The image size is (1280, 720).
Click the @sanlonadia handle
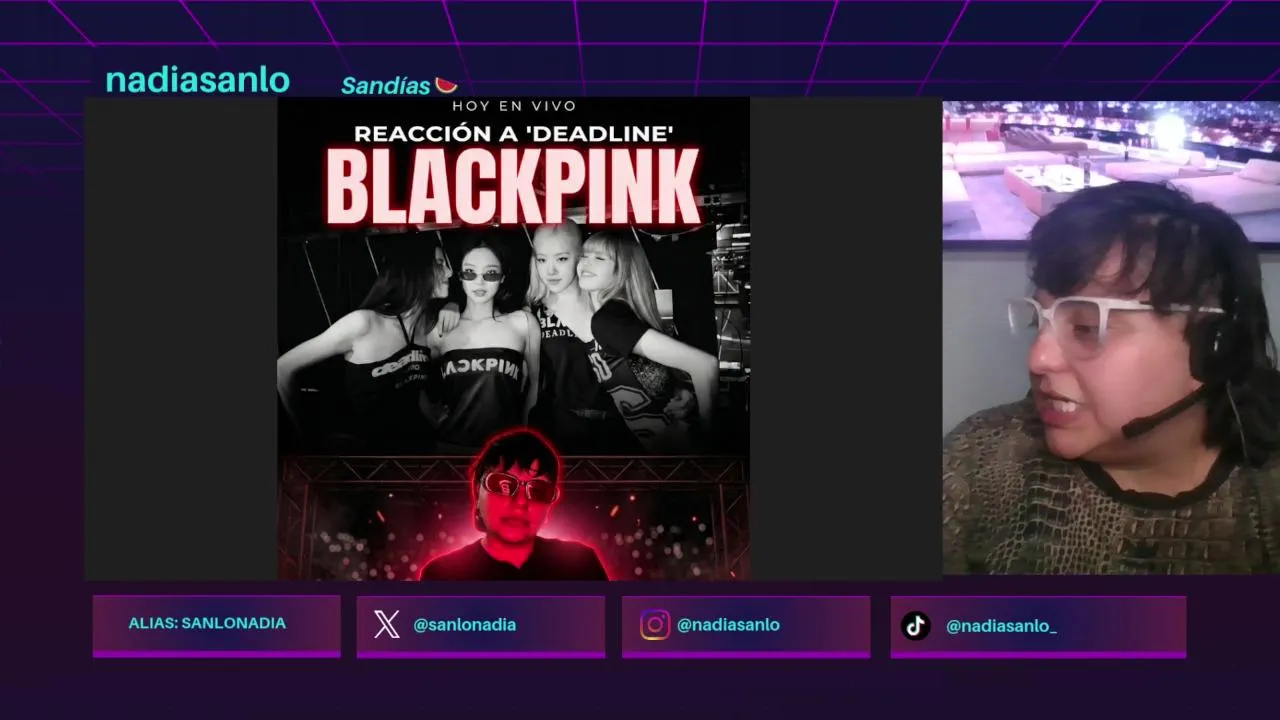[465, 625]
